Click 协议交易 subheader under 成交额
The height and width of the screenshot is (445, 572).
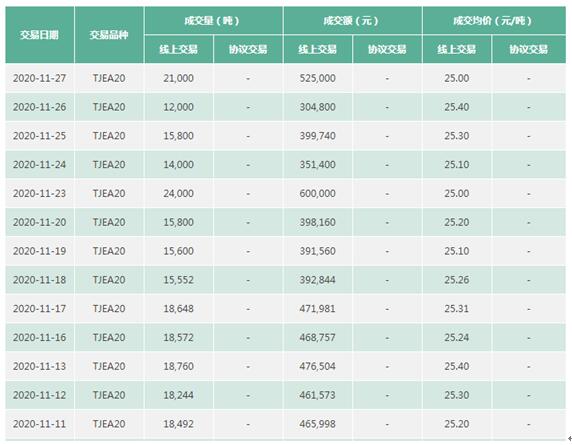(x=387, y=49)
